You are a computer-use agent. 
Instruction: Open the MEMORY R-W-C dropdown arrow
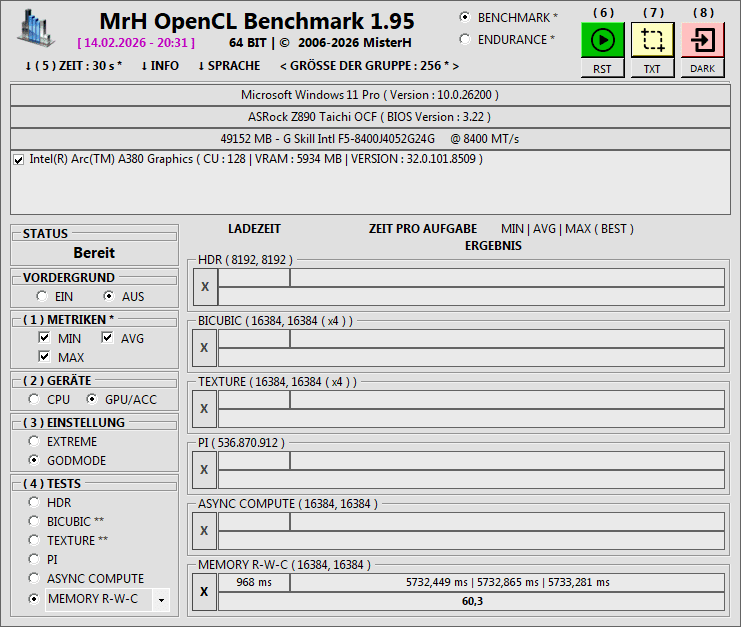[x=161, y=600]
